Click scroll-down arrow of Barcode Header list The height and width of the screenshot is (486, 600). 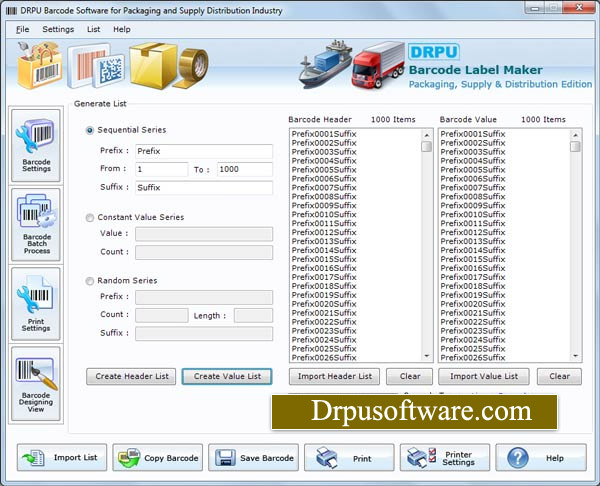(427, 356)
